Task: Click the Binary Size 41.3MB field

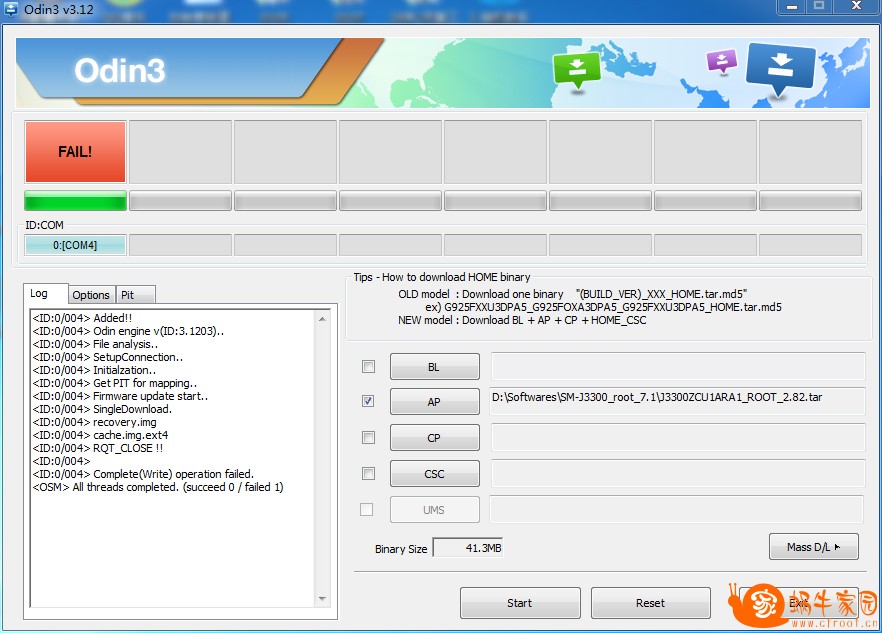Action: (468, 547)
